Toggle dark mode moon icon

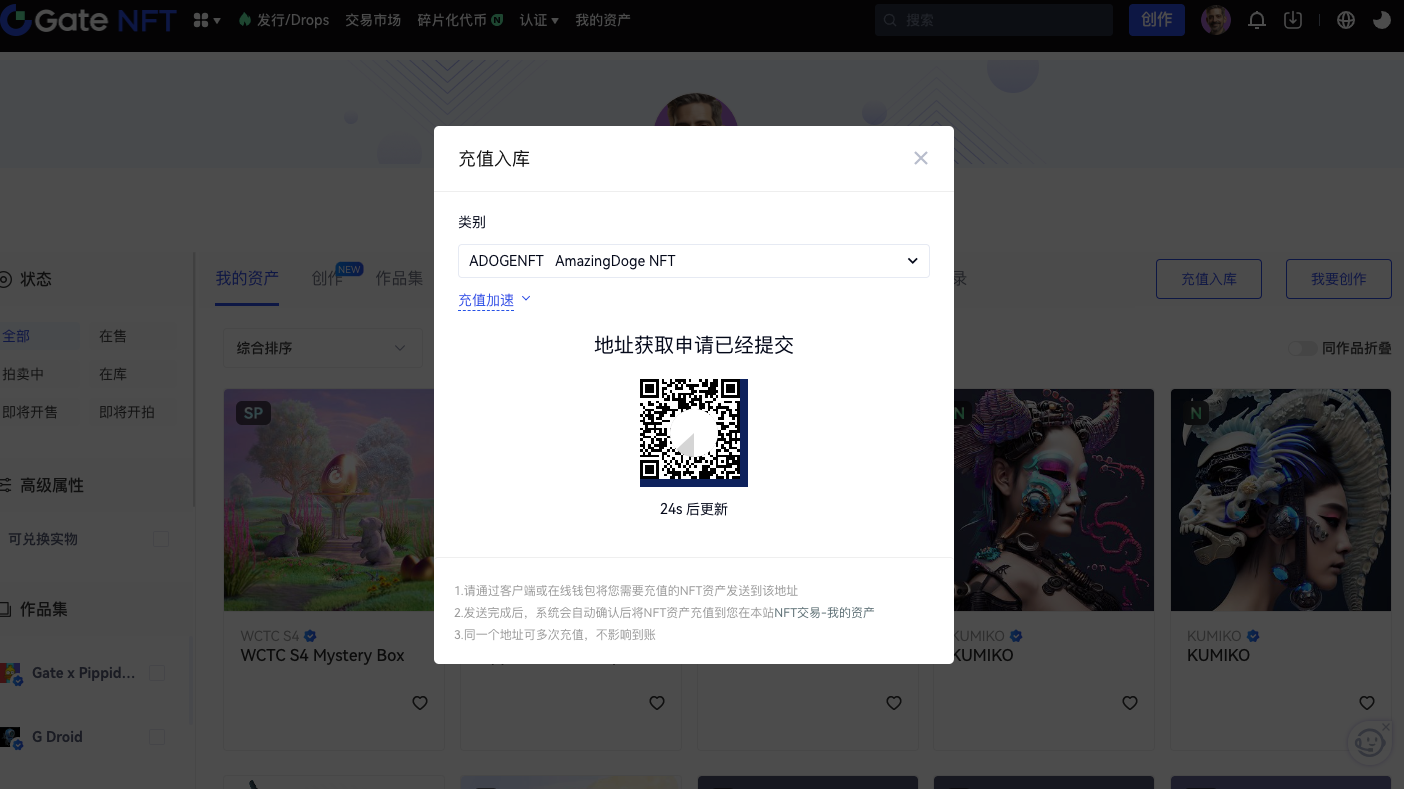[x=1382, y=20]
